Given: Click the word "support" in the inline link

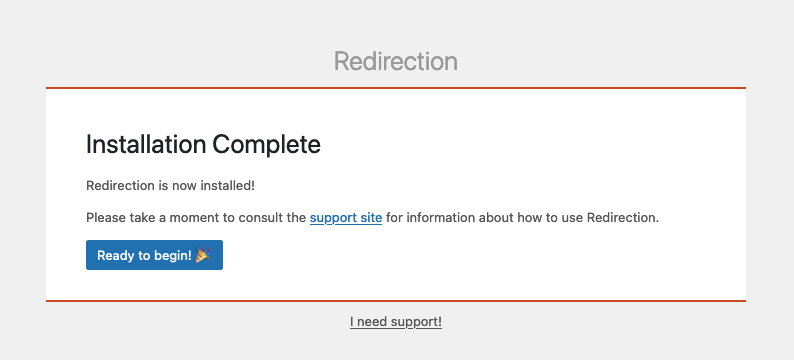Looking at the screenshot, I should (x=332, y=218).
